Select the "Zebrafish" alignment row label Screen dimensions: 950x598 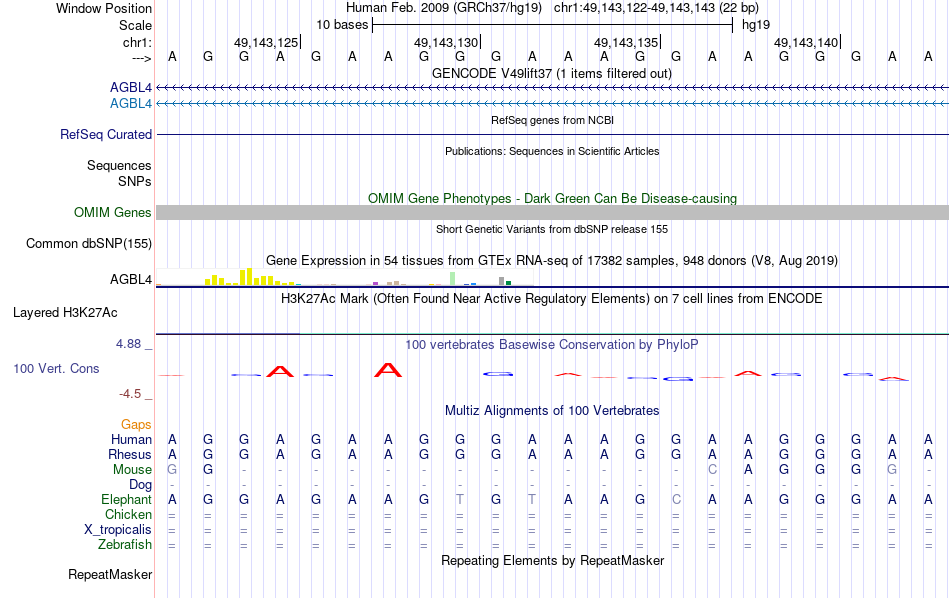(125, 544)
